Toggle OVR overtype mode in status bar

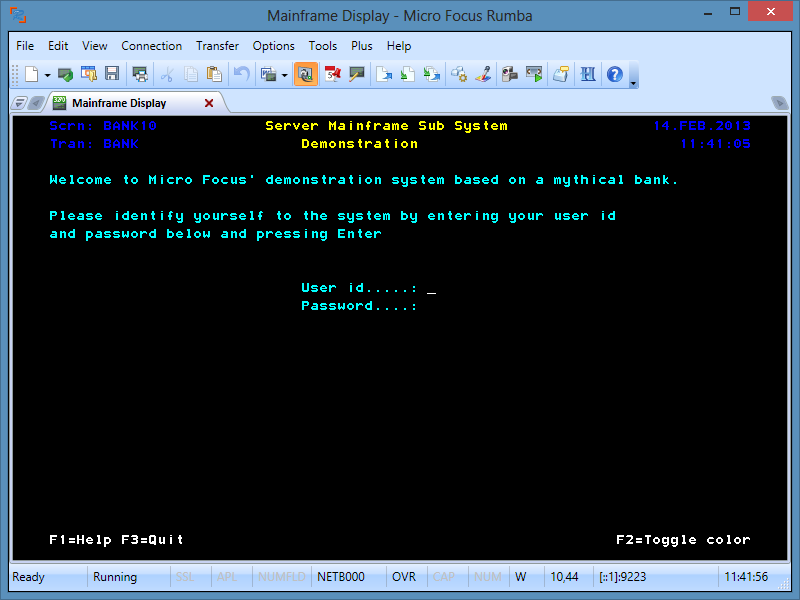coord(404,577)
